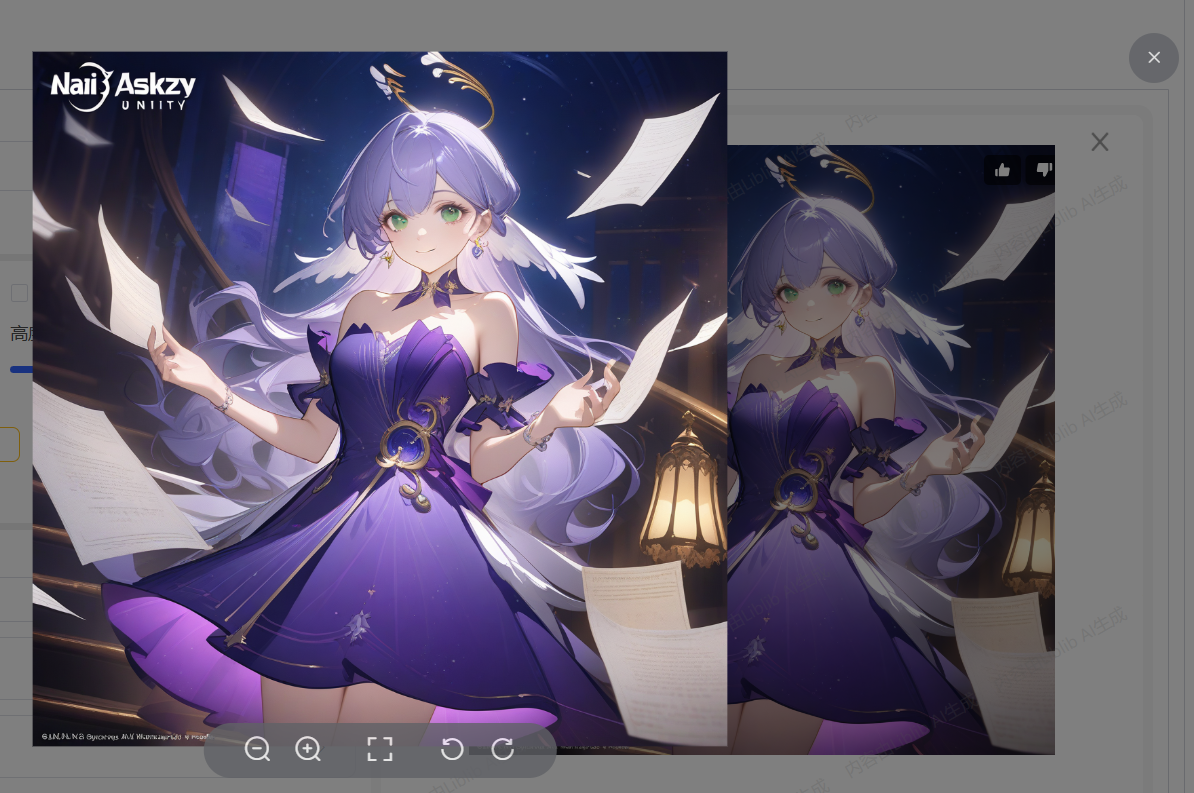Zoom in the previewed image
Viewport: 1194px width, 793px height.
pos(308,749)
